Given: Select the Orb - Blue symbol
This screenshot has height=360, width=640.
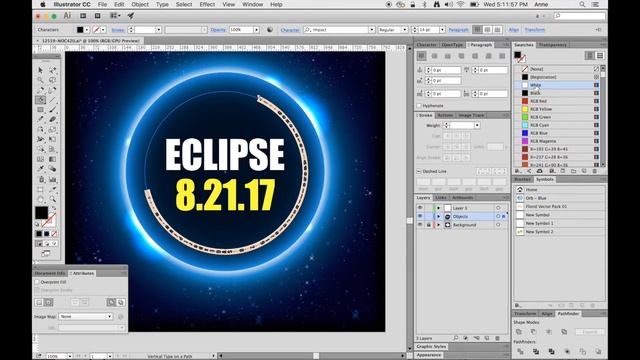Looking at the screenshot, I should click(559, 198).
